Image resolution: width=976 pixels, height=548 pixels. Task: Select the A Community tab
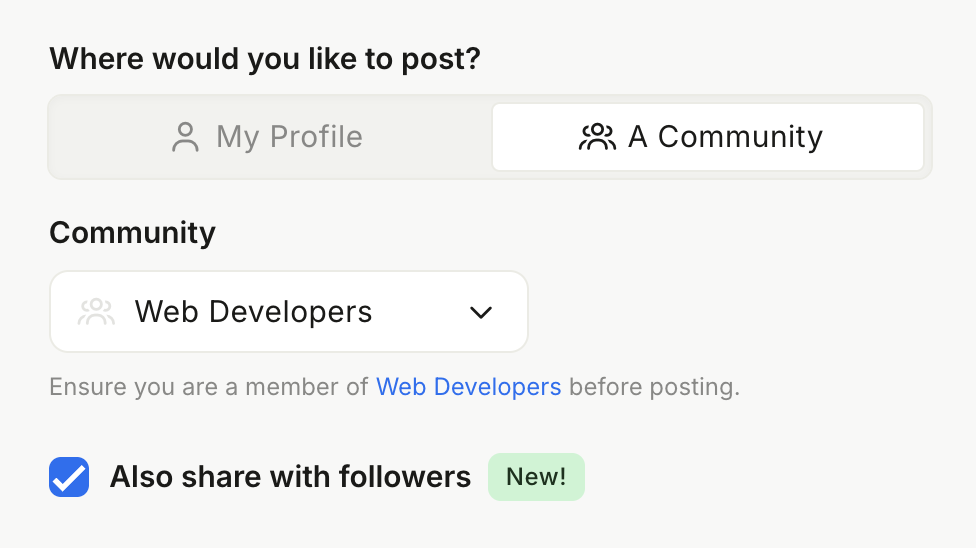click(707, 137)
